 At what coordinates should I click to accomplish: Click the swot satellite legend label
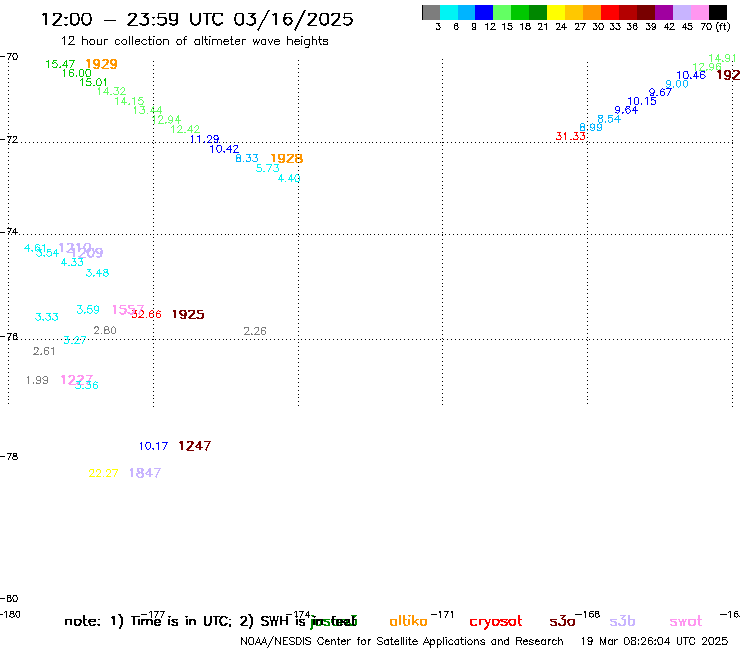point(686,621)
